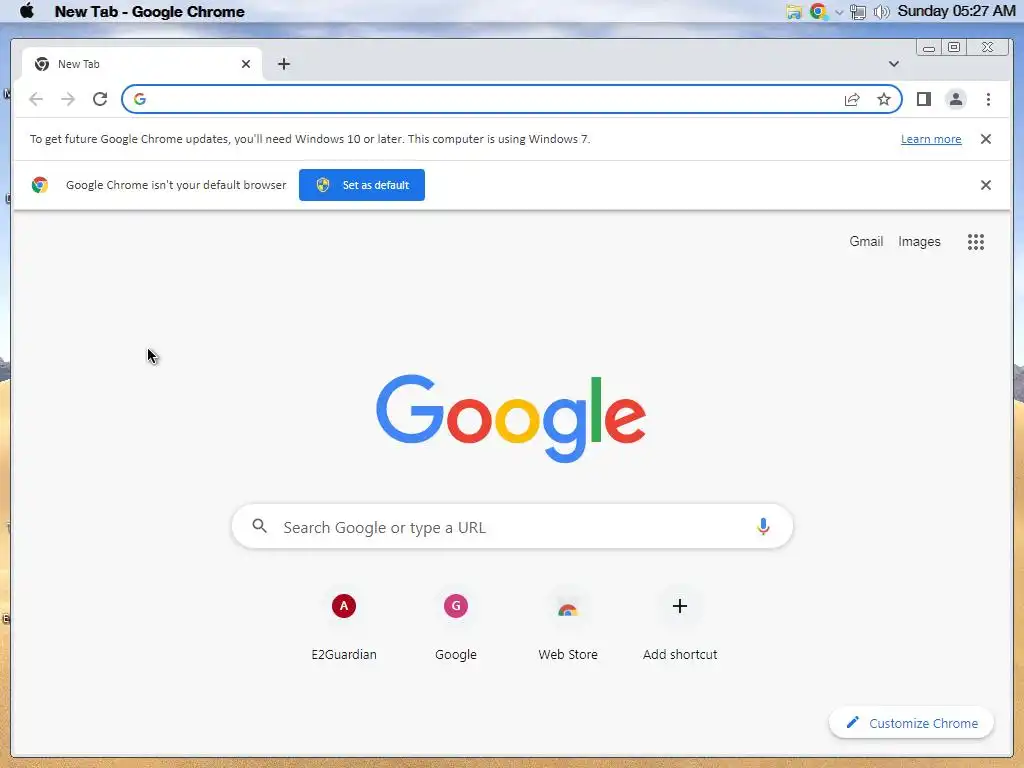The height and width of the screenshot is (768, 1024).
Task: Expand the hidden tray icons chevron
Action: pyautogui.click(x=839, y=12)
